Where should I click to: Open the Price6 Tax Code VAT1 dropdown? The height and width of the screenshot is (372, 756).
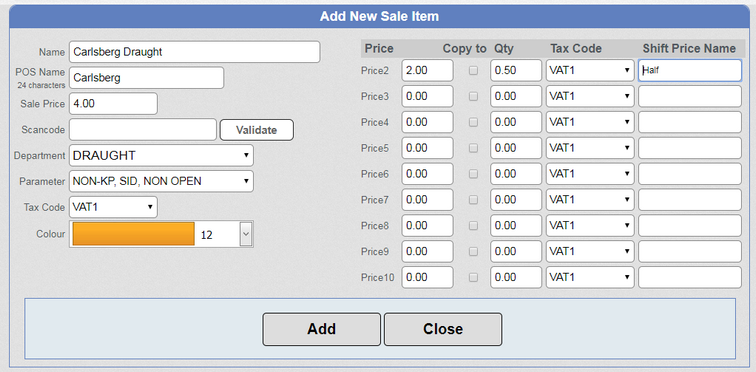[590, 174]
